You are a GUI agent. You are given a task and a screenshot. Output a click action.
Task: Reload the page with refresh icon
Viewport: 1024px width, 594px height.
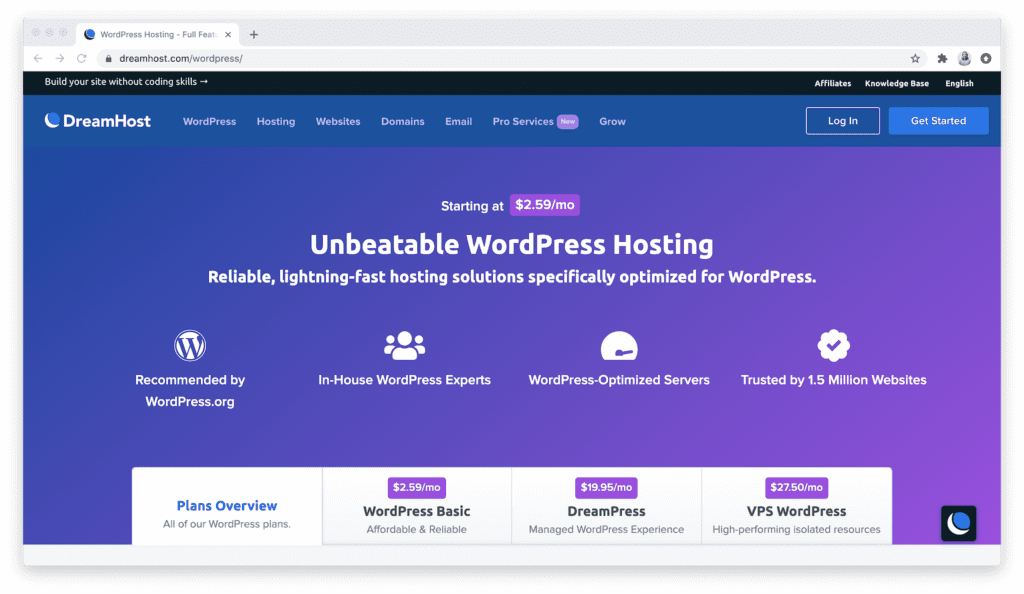(82, 58)
